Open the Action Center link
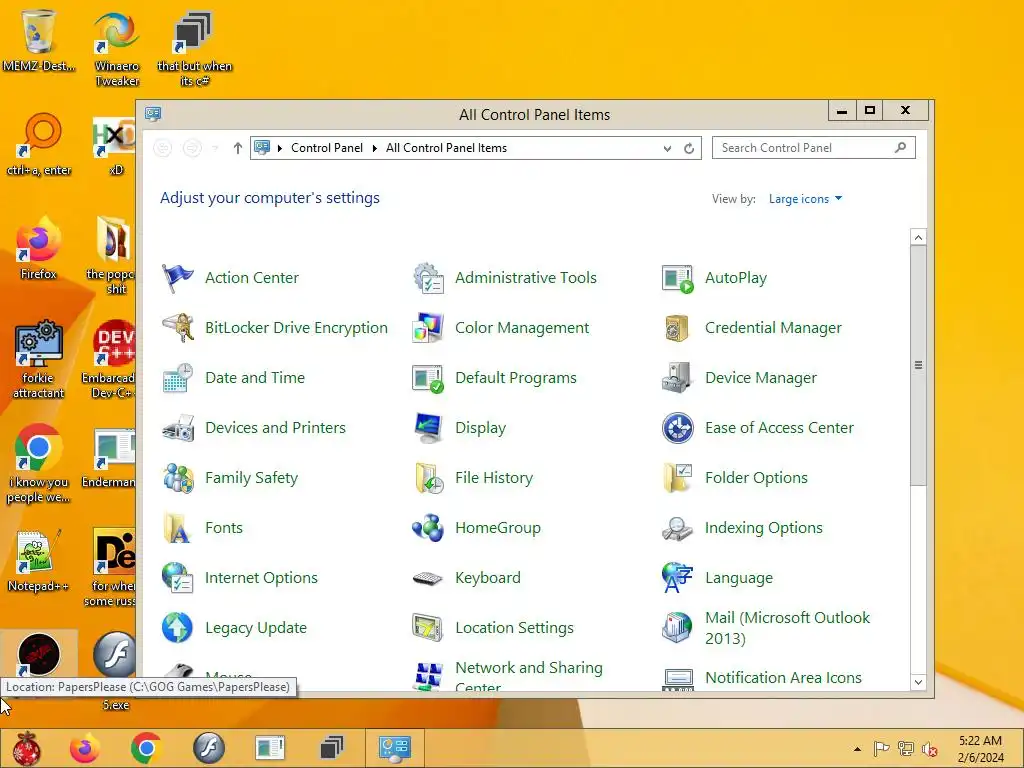The image size is (1024, 768). (252, 278)
